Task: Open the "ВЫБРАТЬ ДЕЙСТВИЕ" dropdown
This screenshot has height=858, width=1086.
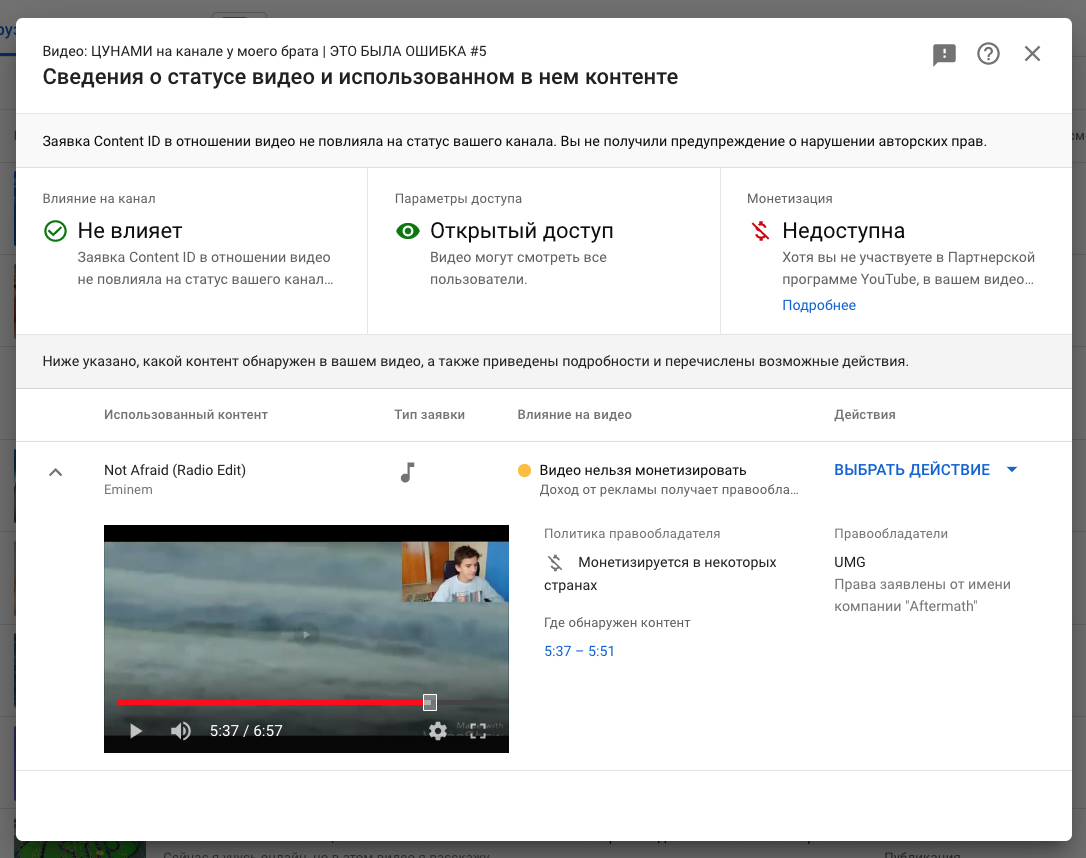Action: (x=925, y=470)
